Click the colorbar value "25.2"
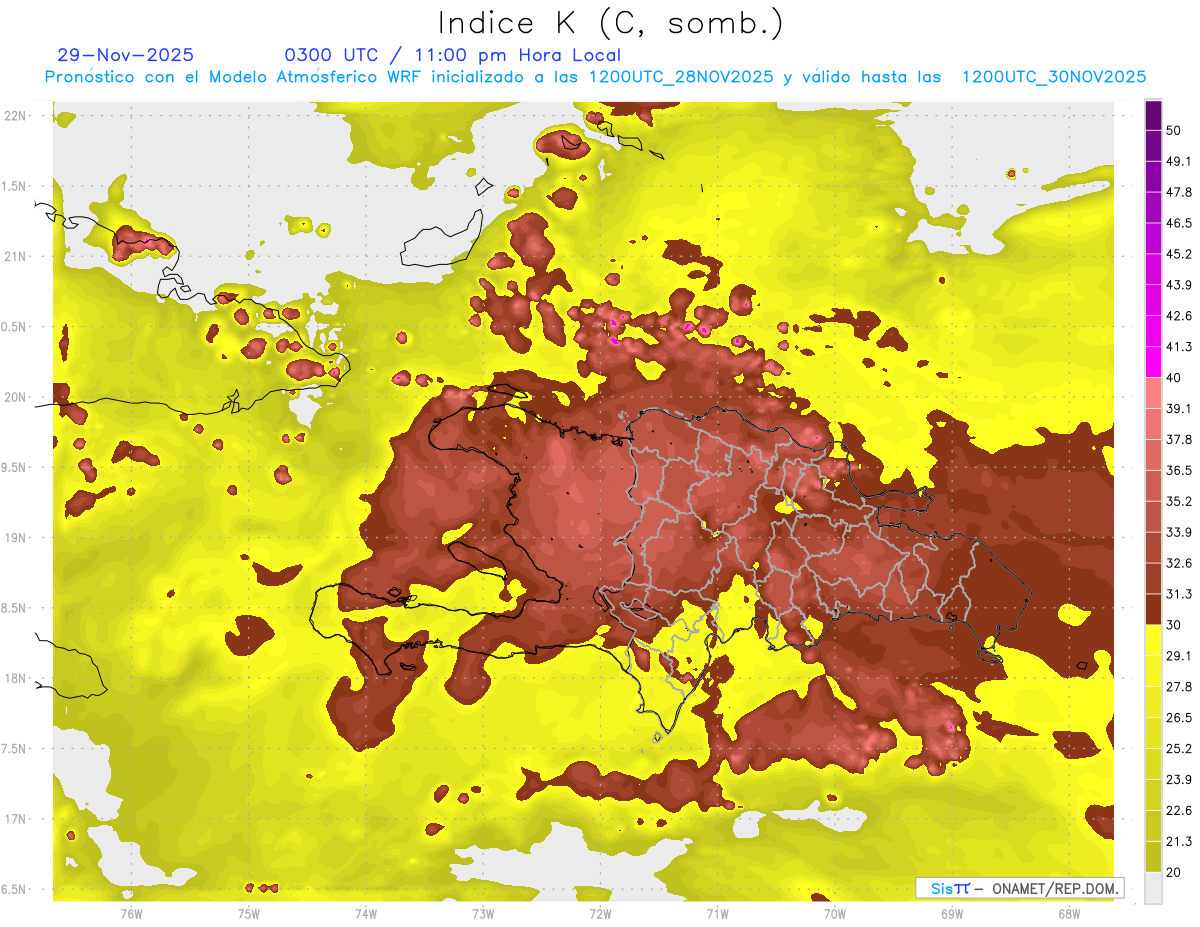 [1178, 749]
